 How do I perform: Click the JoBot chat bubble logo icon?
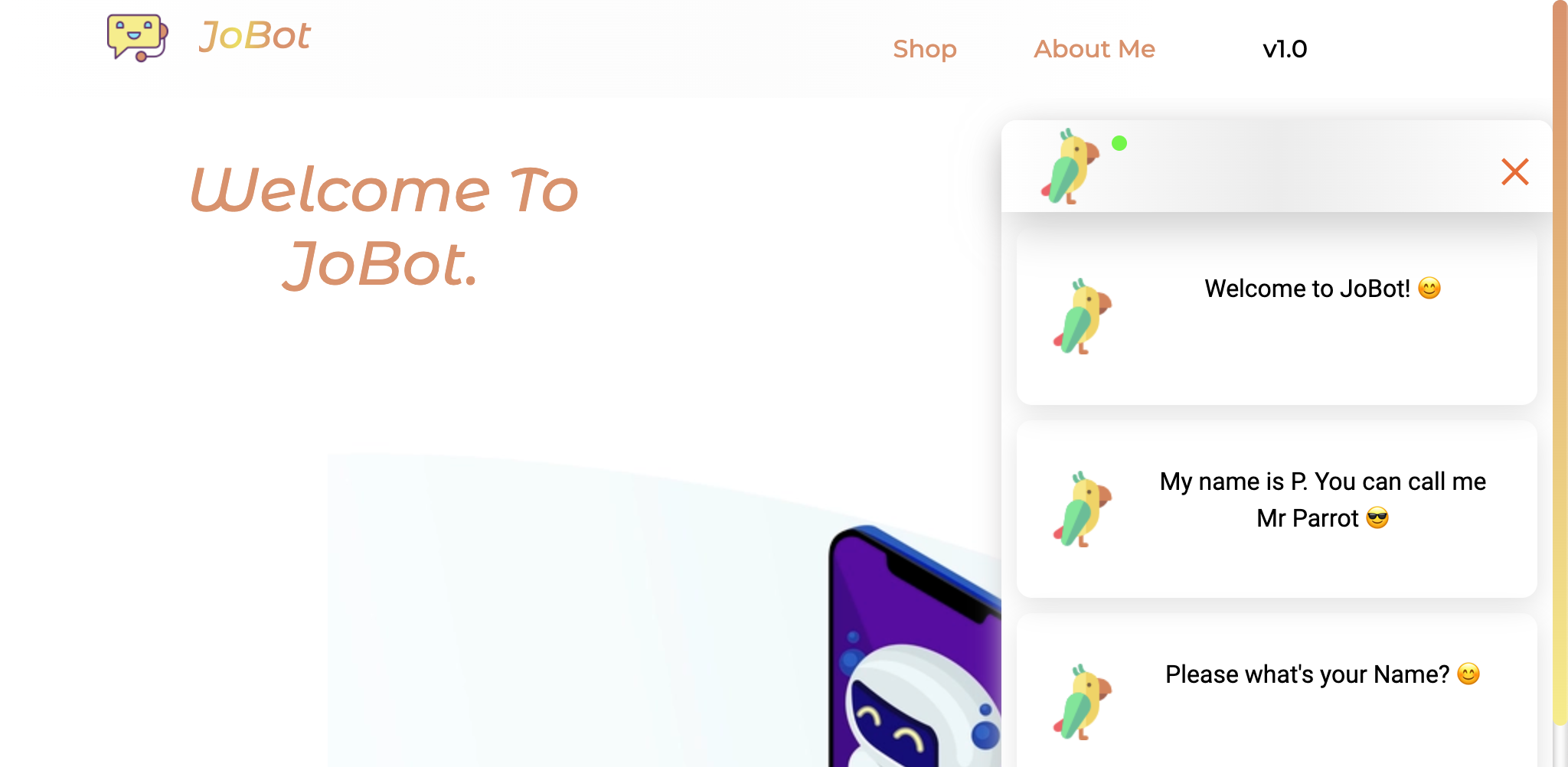[138, 37]
